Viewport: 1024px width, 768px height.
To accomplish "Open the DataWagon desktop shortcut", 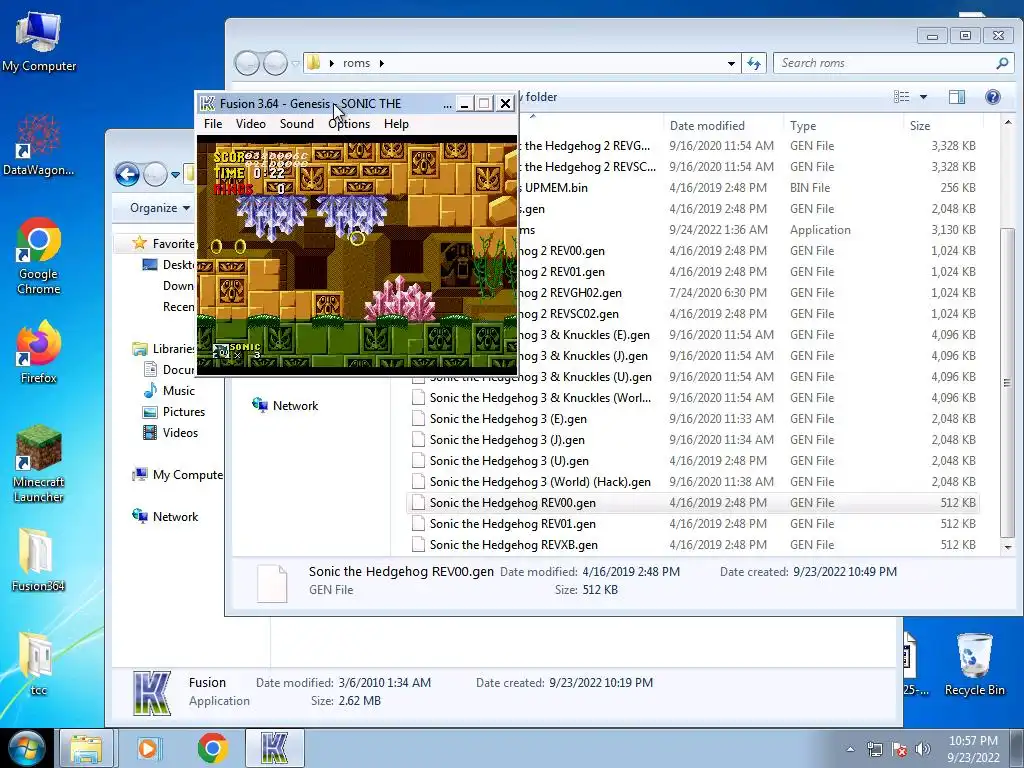I will click(38, 145).
